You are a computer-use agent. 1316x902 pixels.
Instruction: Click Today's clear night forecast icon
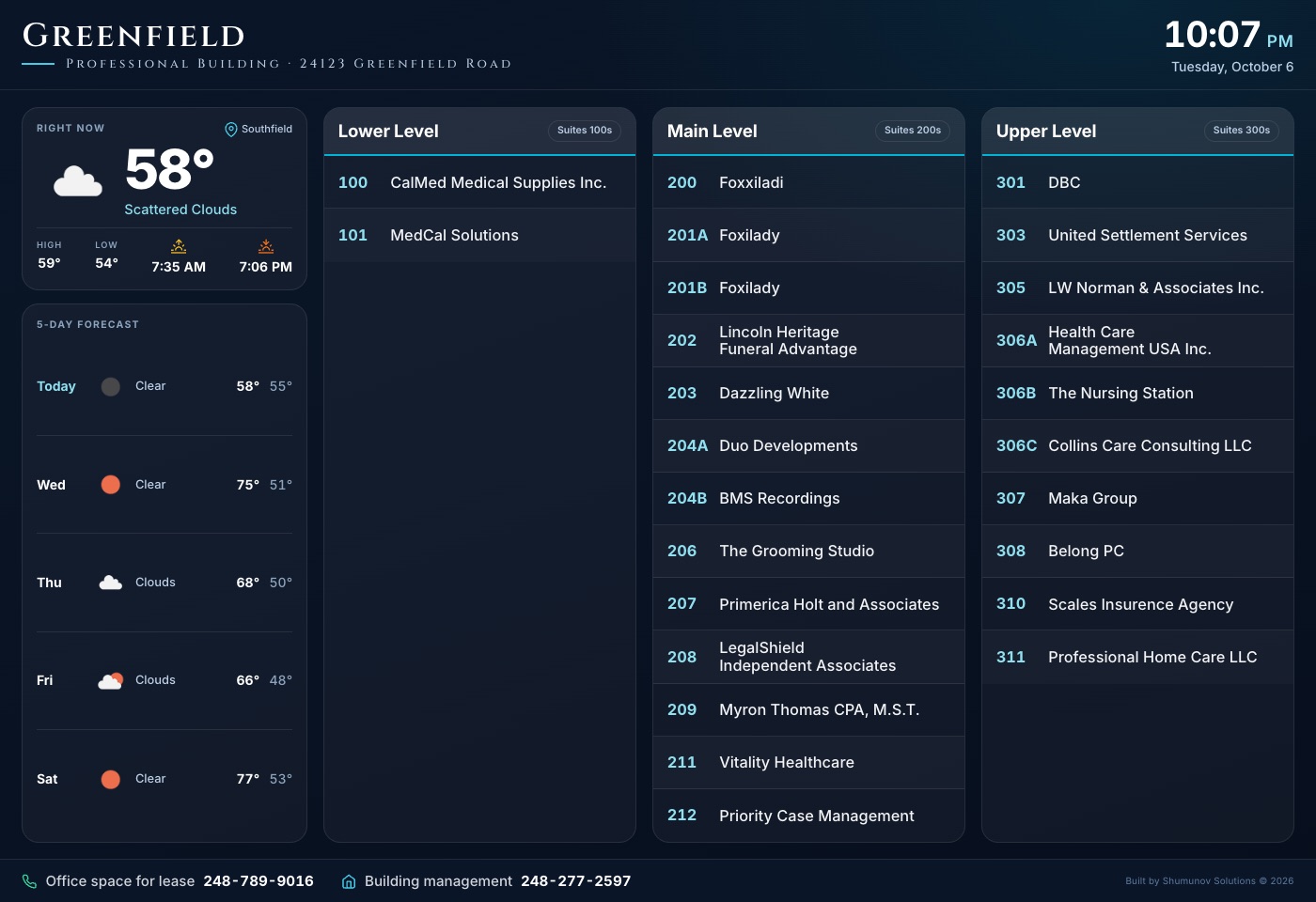click(111, 386)
